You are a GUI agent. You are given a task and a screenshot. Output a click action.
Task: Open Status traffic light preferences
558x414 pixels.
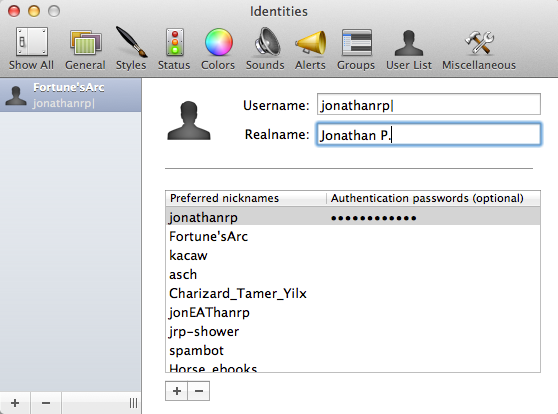click(174, 49)
